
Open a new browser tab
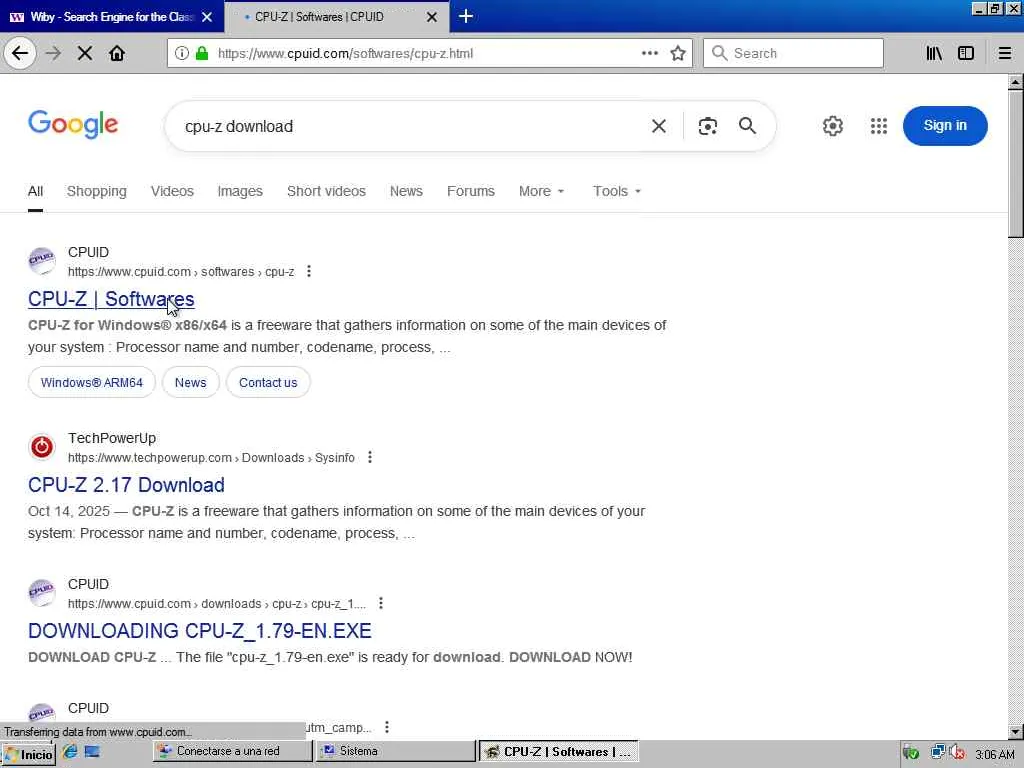pyautogui.click(x=466, y=16)
